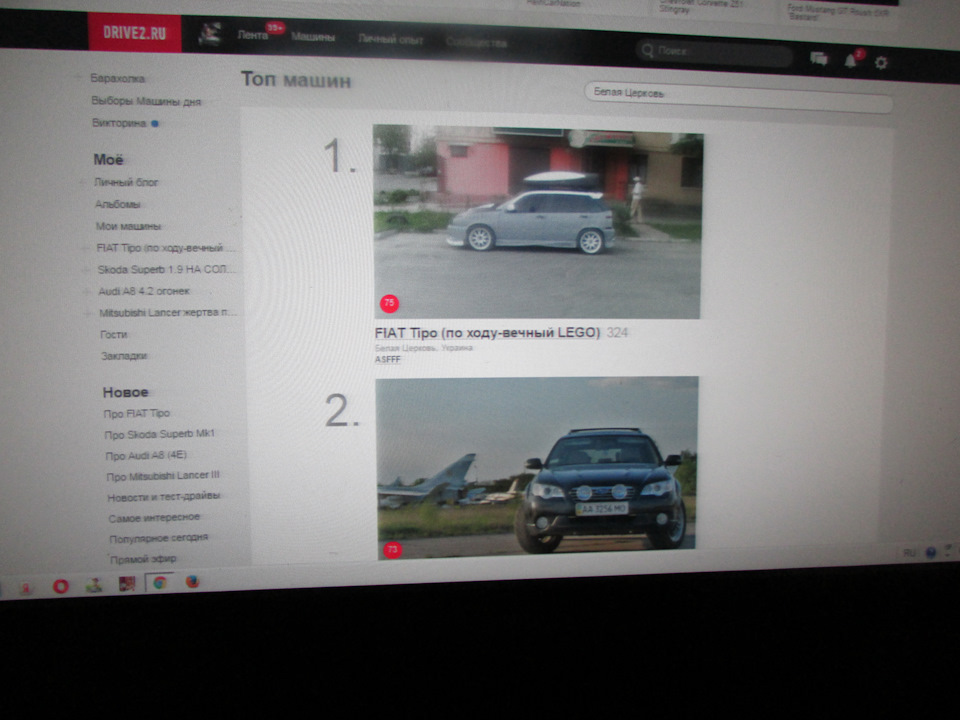960x720 pixels.
Task: Open the Барахолка link
Action: tap(118, 78)
